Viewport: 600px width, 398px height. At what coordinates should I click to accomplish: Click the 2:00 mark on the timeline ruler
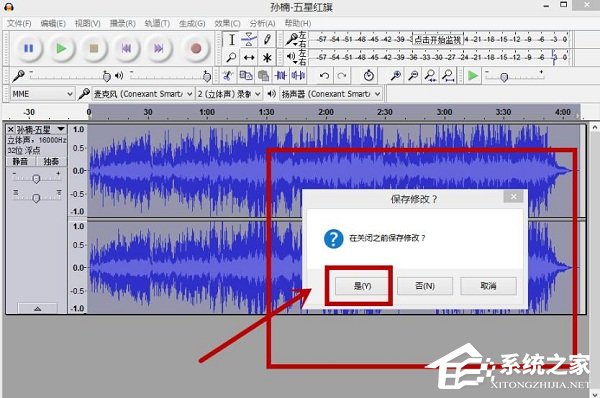click(x=326, y=112)
